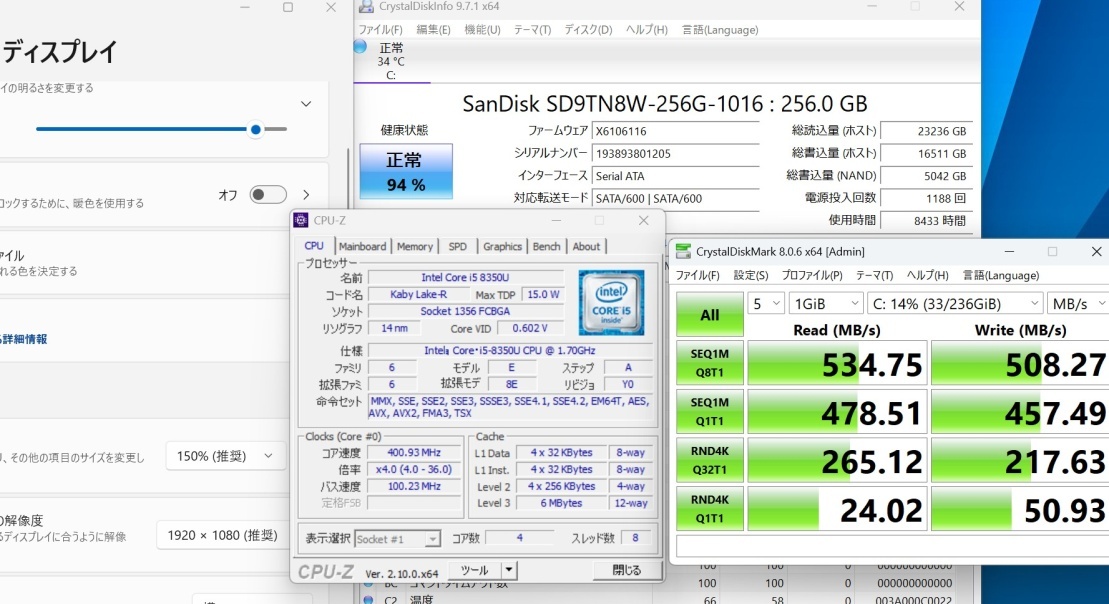Open the 機能(U) menu in CrystalDiskInfo
The width and height of the screenshot is (1109, 604).
tap(482, 30)
